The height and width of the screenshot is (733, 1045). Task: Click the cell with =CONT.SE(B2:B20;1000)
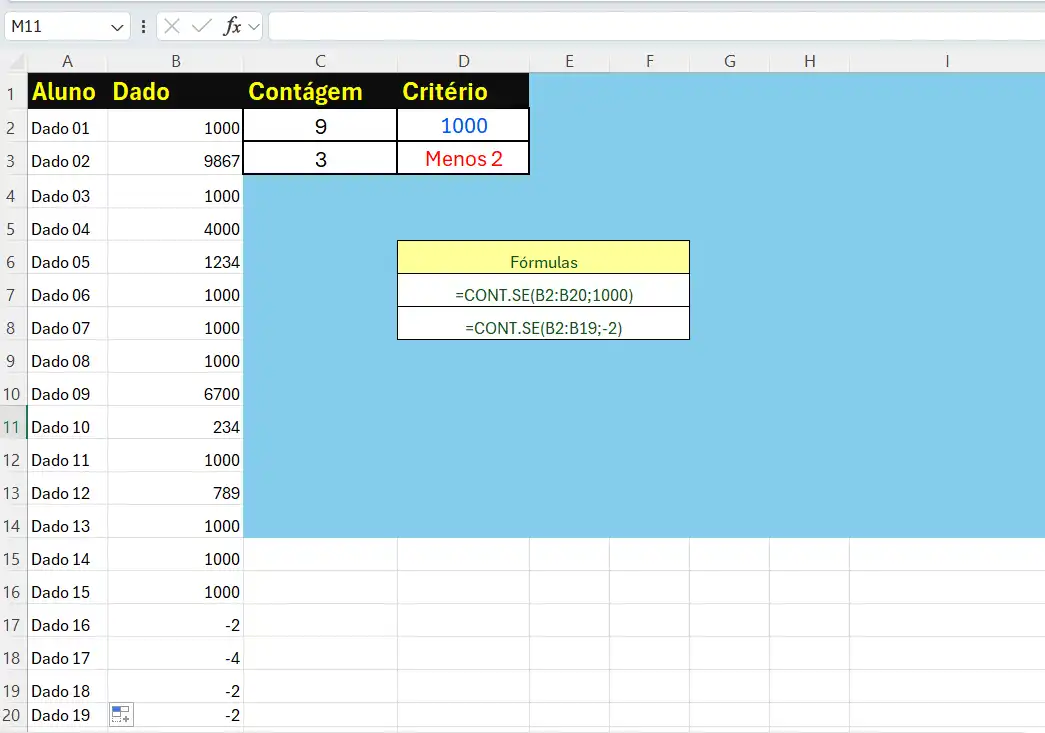click(543, 295)
